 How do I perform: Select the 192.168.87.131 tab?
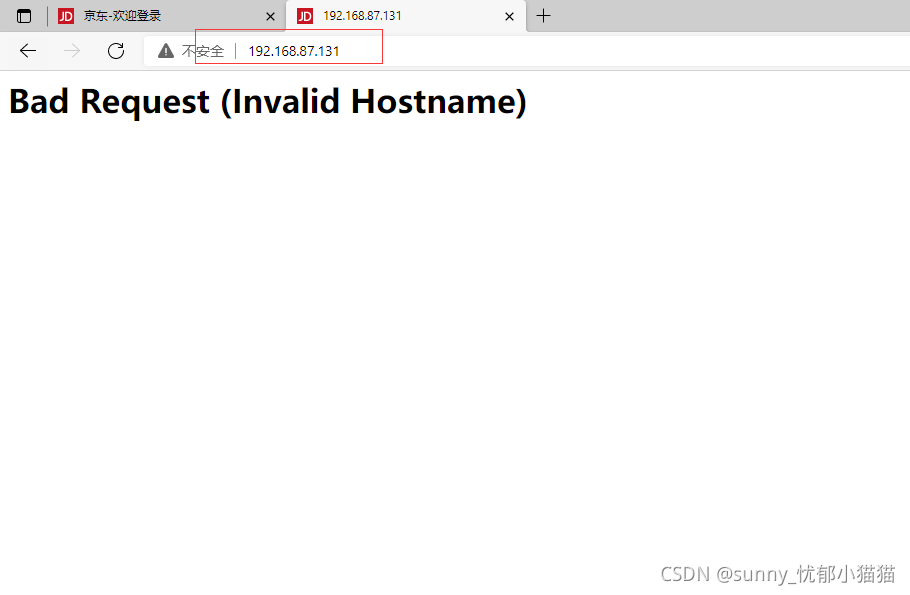click(x=405, y=16)
